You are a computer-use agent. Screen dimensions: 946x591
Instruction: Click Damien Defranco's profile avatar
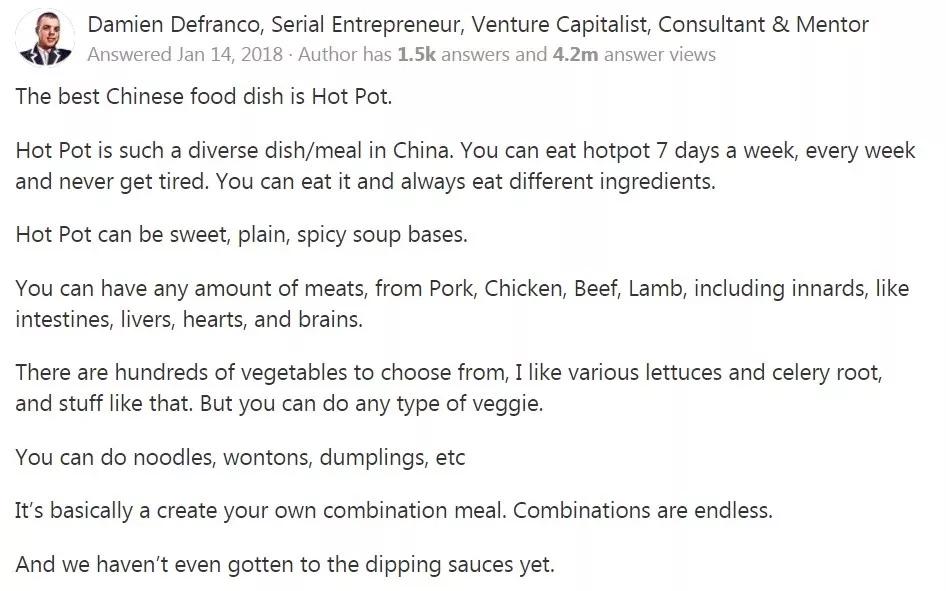[x=45, y=36]
